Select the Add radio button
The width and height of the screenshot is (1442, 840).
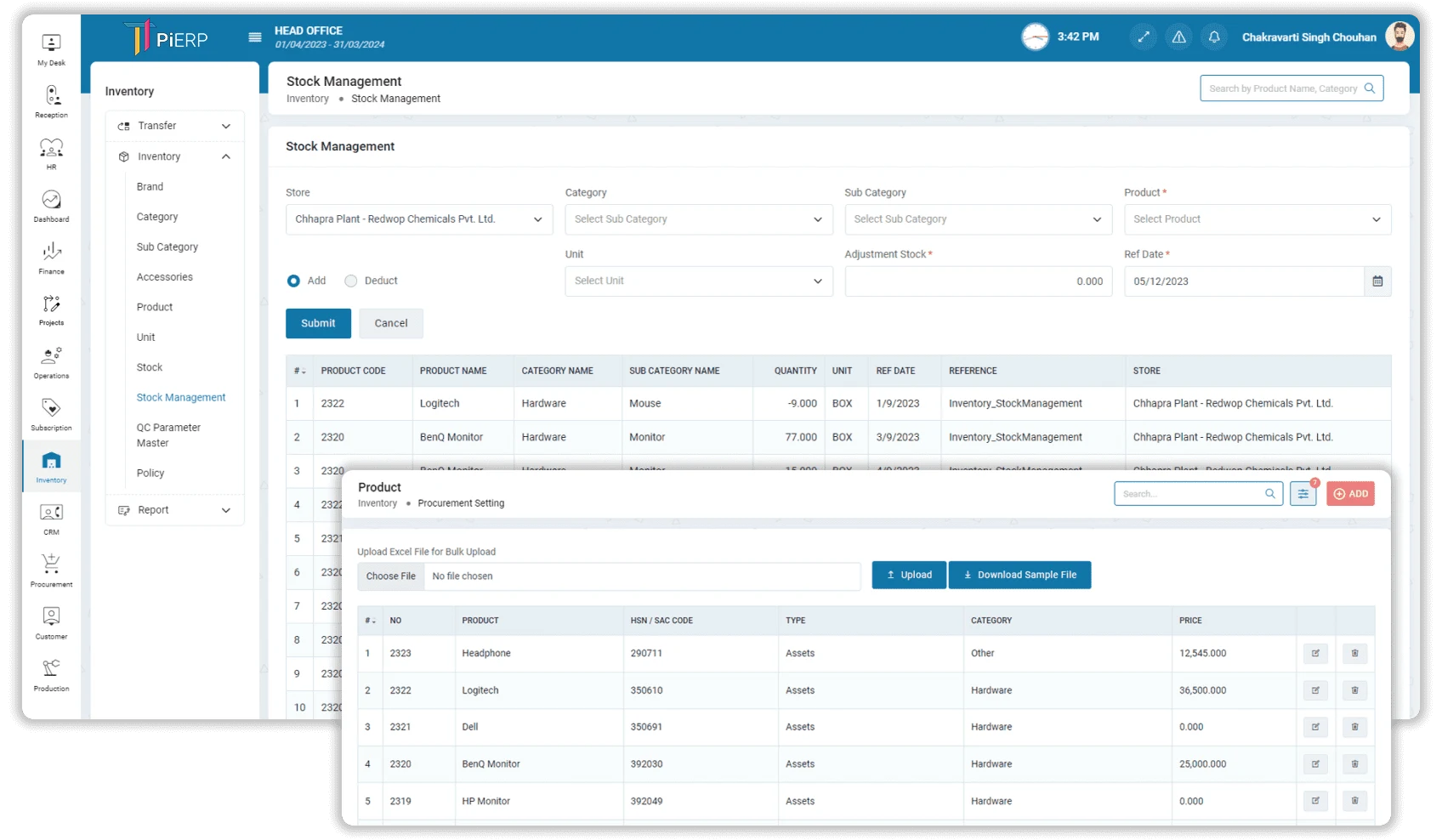click(x=293, y=281)
